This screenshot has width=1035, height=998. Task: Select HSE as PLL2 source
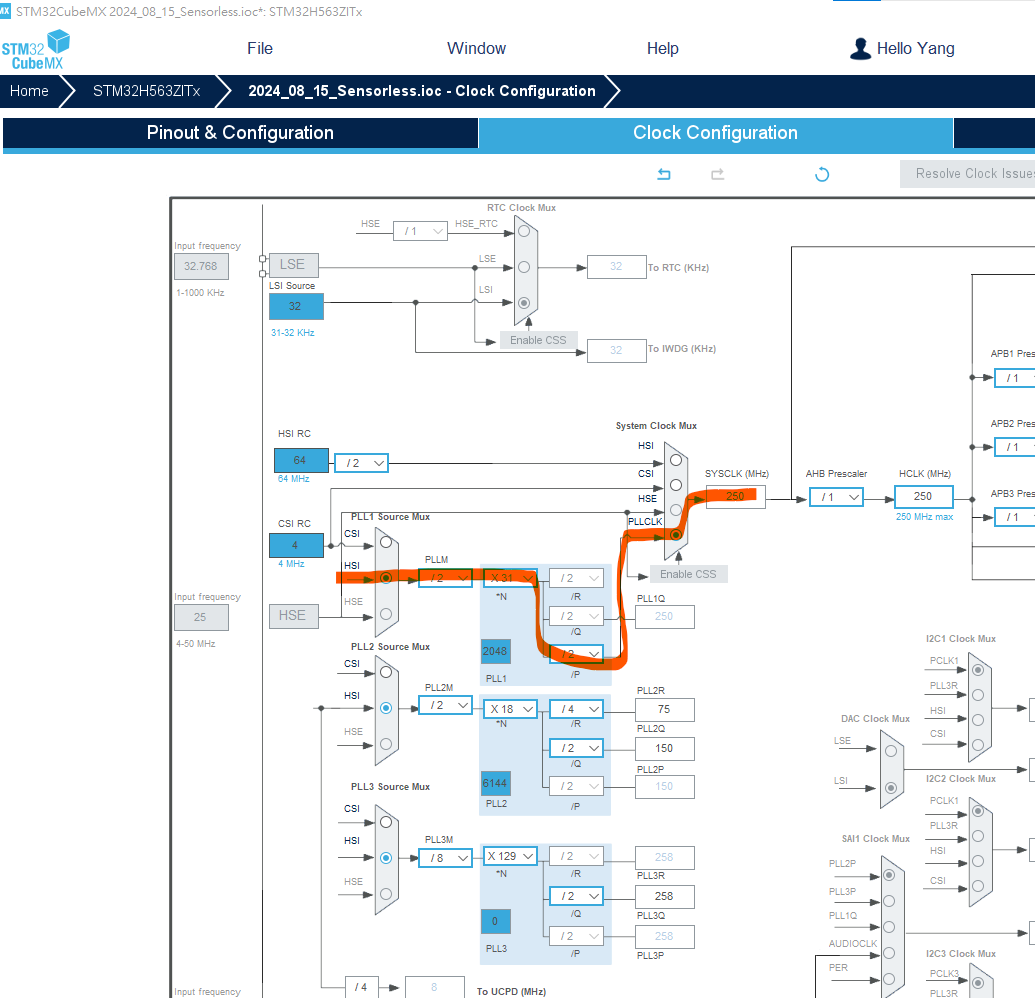(x=386, y=744)
